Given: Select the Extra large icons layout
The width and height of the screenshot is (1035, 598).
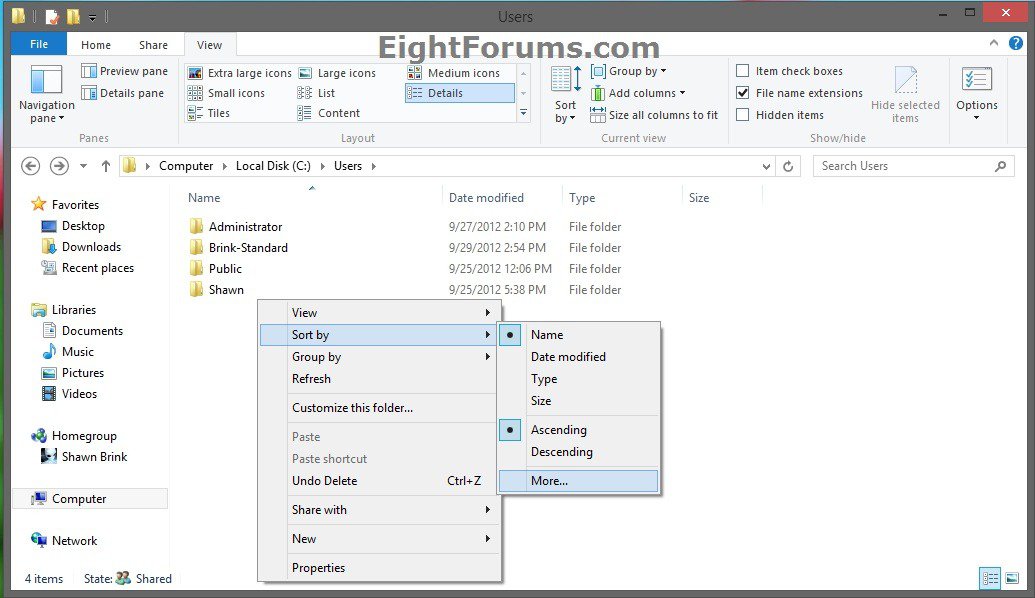Looking at the screenshot, I should click(x=239, y=73).
